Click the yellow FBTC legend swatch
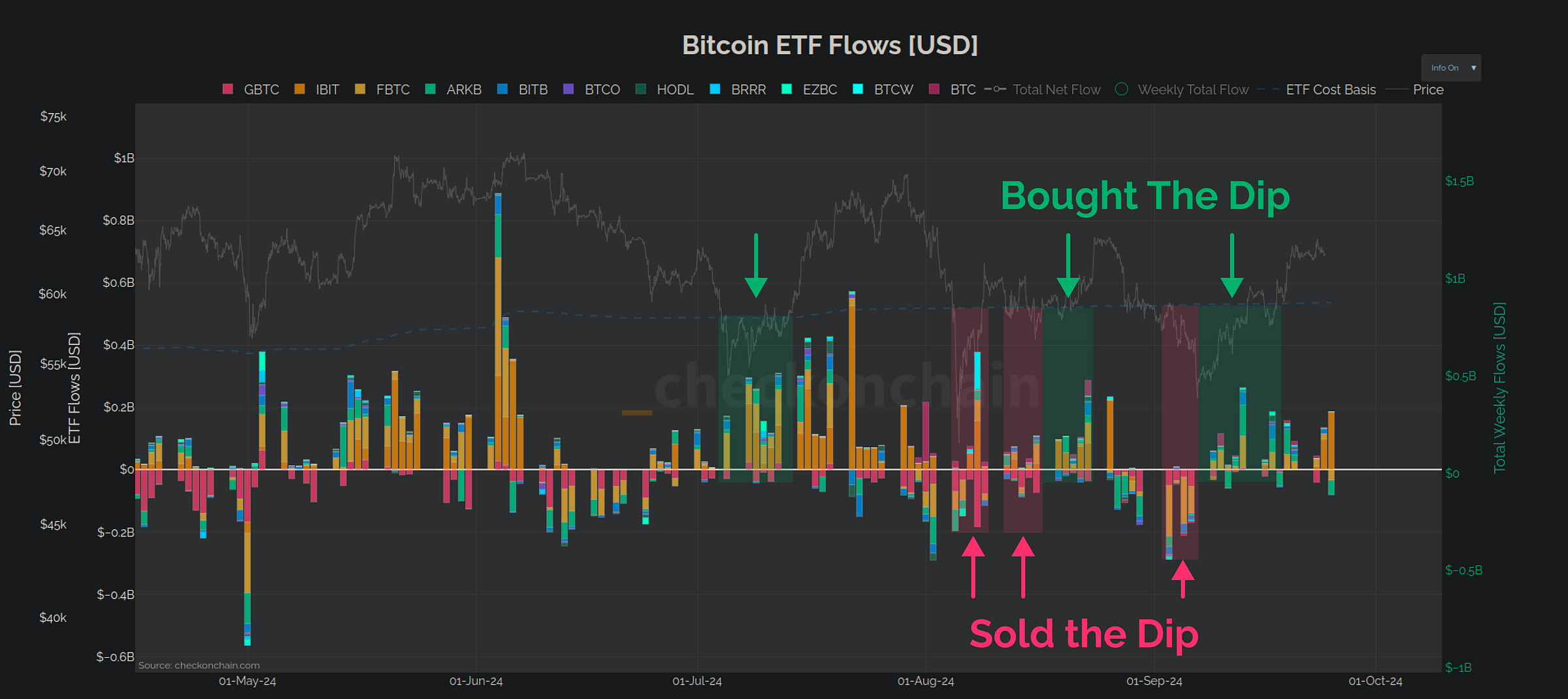Viewport: 1568px width, 699px height. point(361,89)
